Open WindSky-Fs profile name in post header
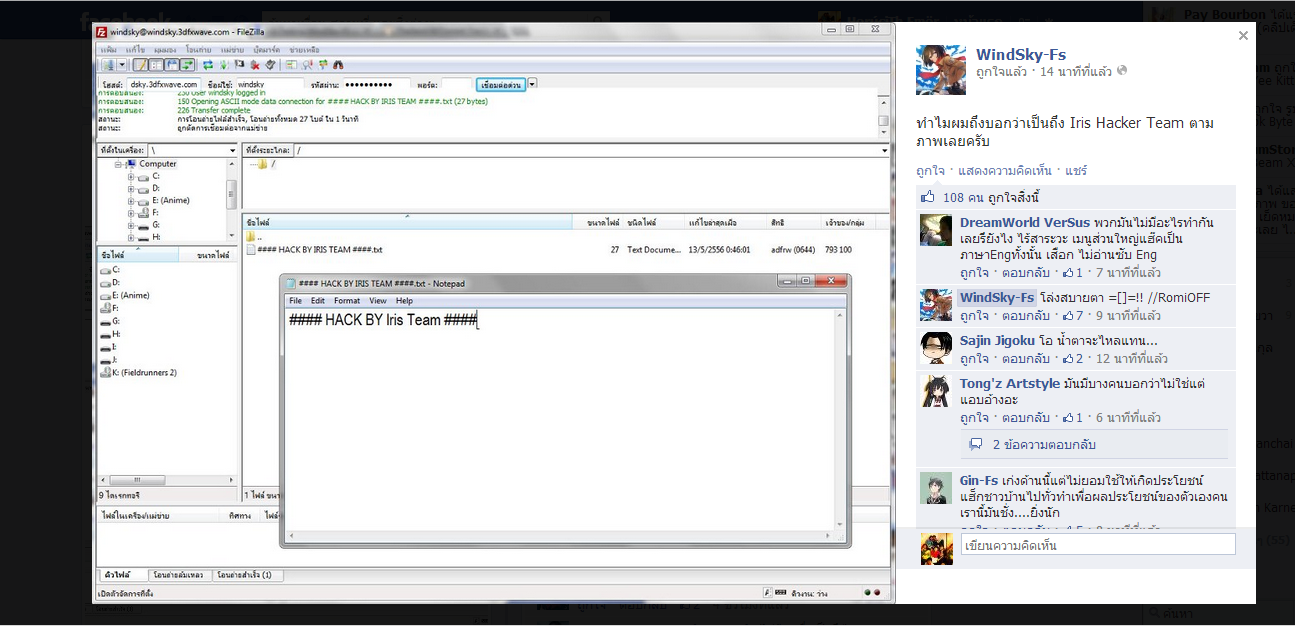 [1021, 54]
